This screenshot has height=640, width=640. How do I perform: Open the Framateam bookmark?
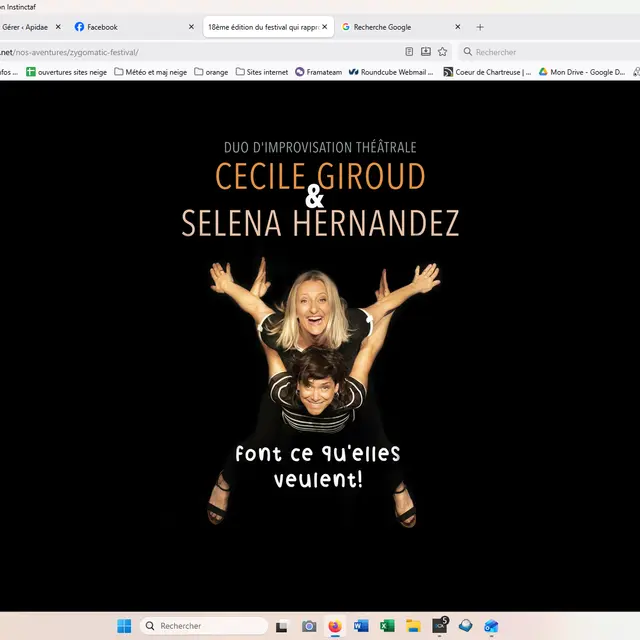(x=319, y=72)
